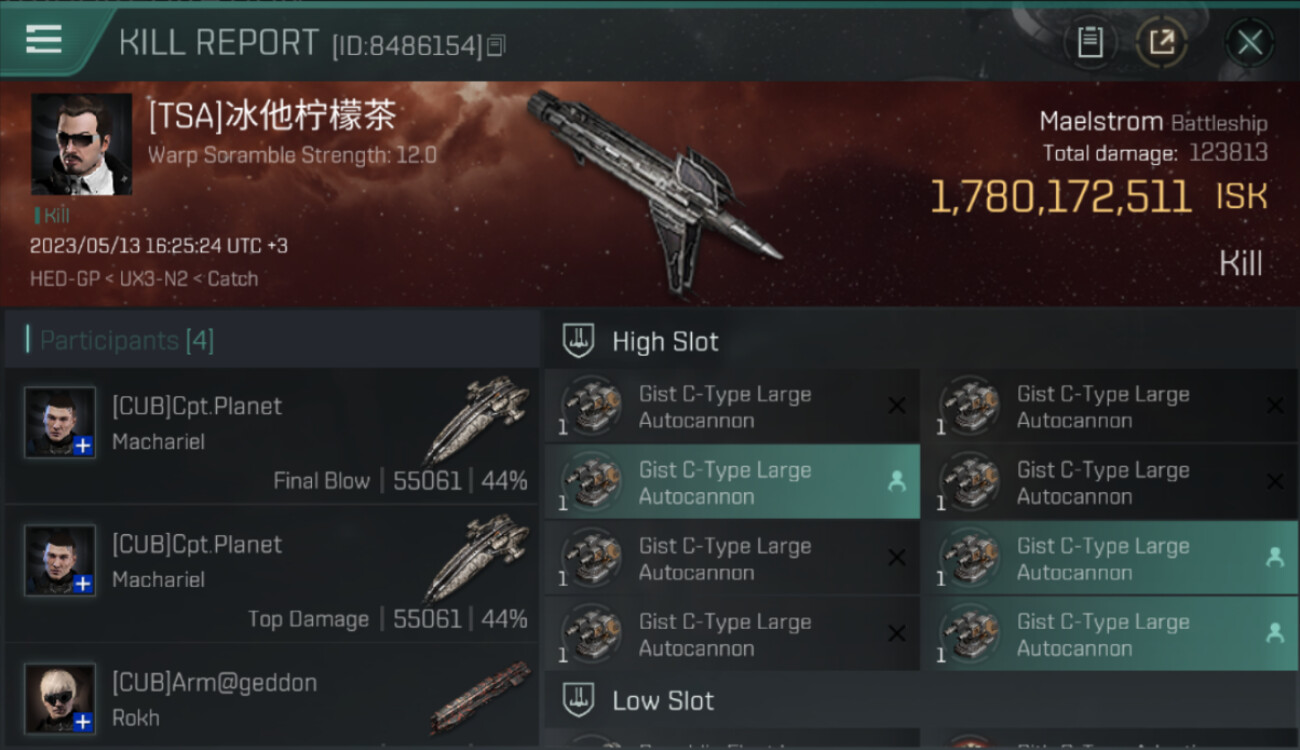Click the share export icon
Image resolution: width=1300 pixels, height=750 pixels.
(x=1161, y=42)
